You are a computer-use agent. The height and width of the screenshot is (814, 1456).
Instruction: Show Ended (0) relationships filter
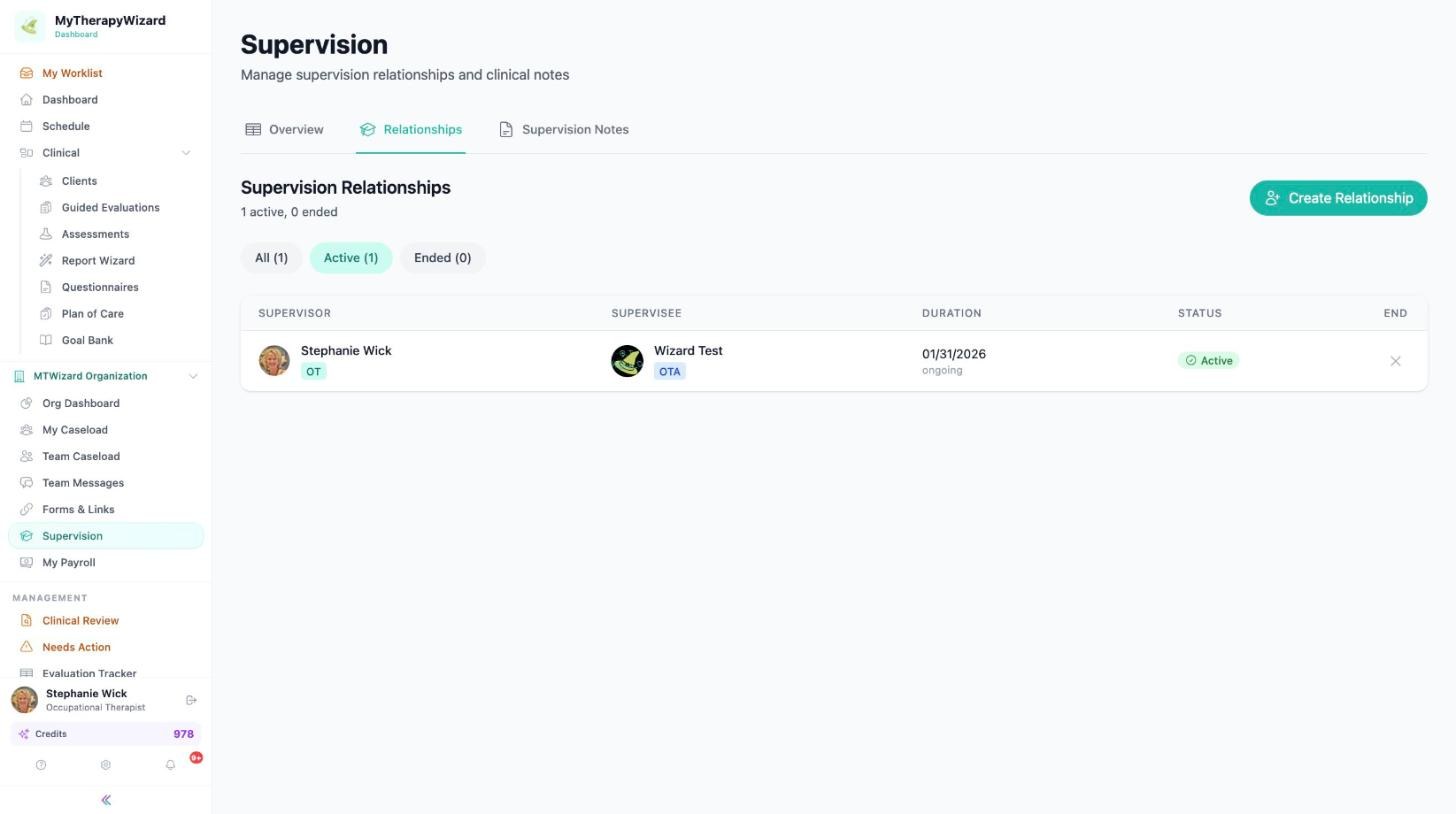443,258
